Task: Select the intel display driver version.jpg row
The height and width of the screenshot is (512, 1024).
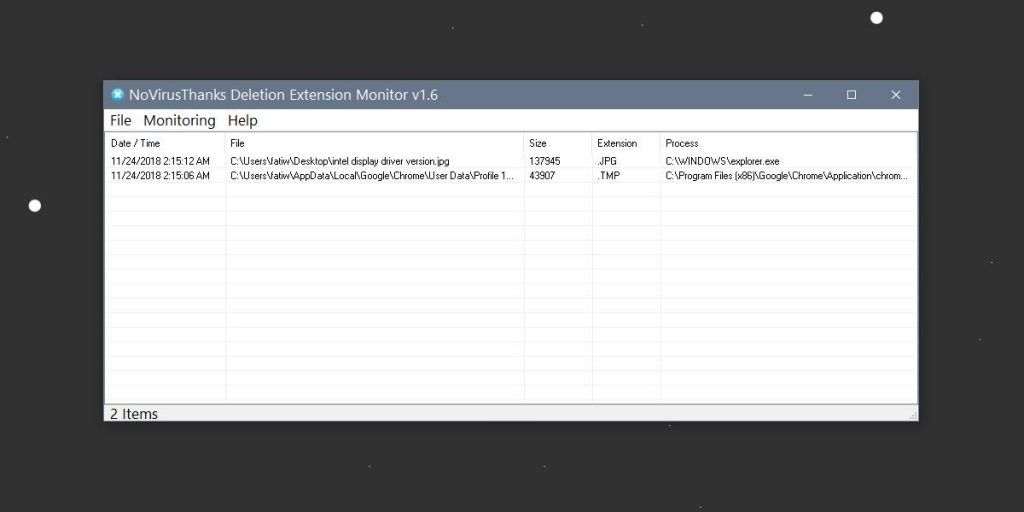Action: (340, 161)
